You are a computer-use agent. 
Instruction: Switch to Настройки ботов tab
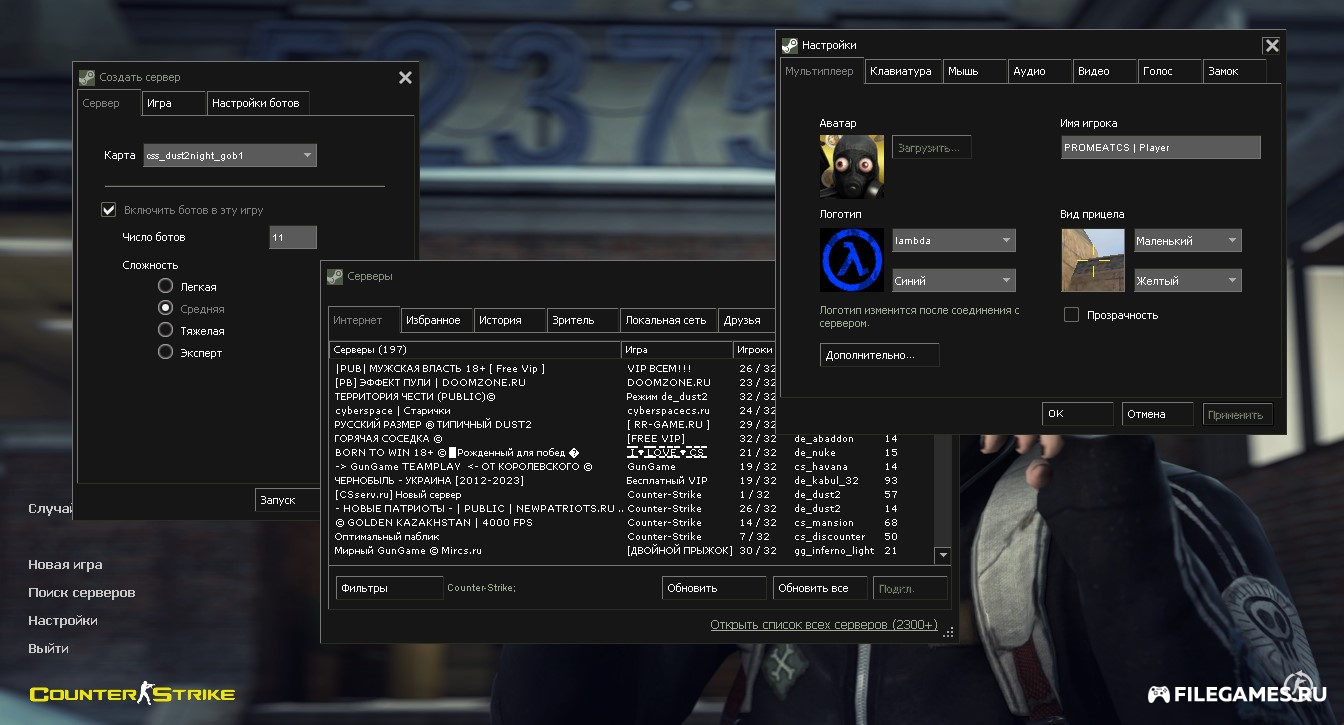[x=259, y=103]
